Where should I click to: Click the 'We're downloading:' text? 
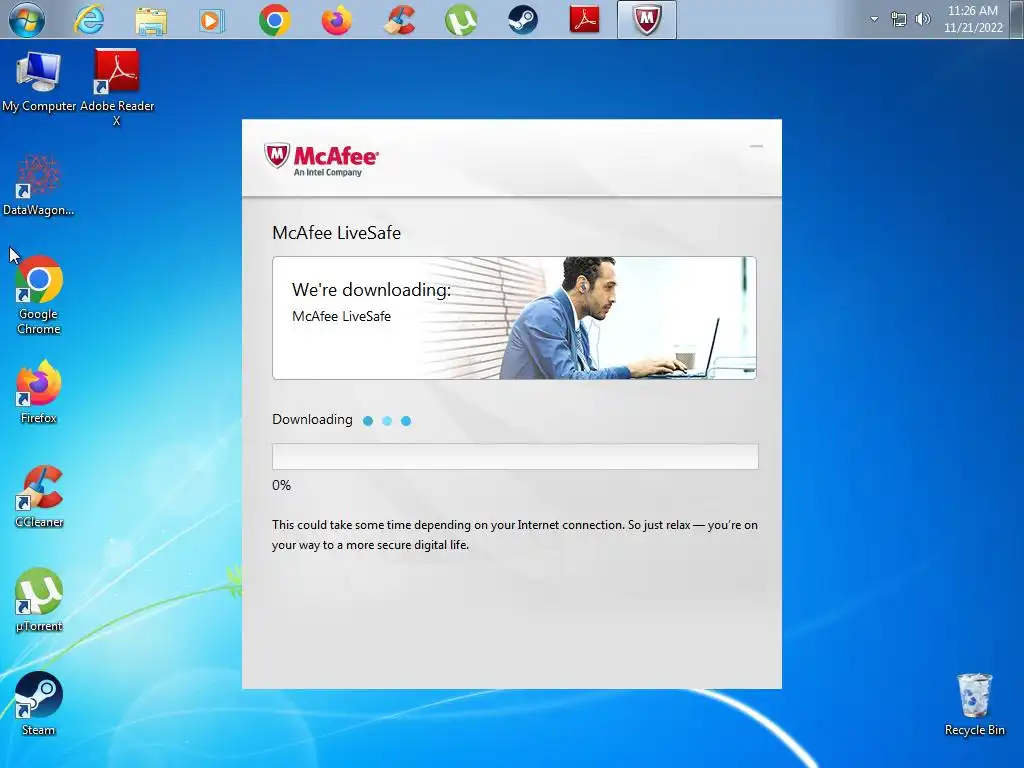click(x=371, y=290)
